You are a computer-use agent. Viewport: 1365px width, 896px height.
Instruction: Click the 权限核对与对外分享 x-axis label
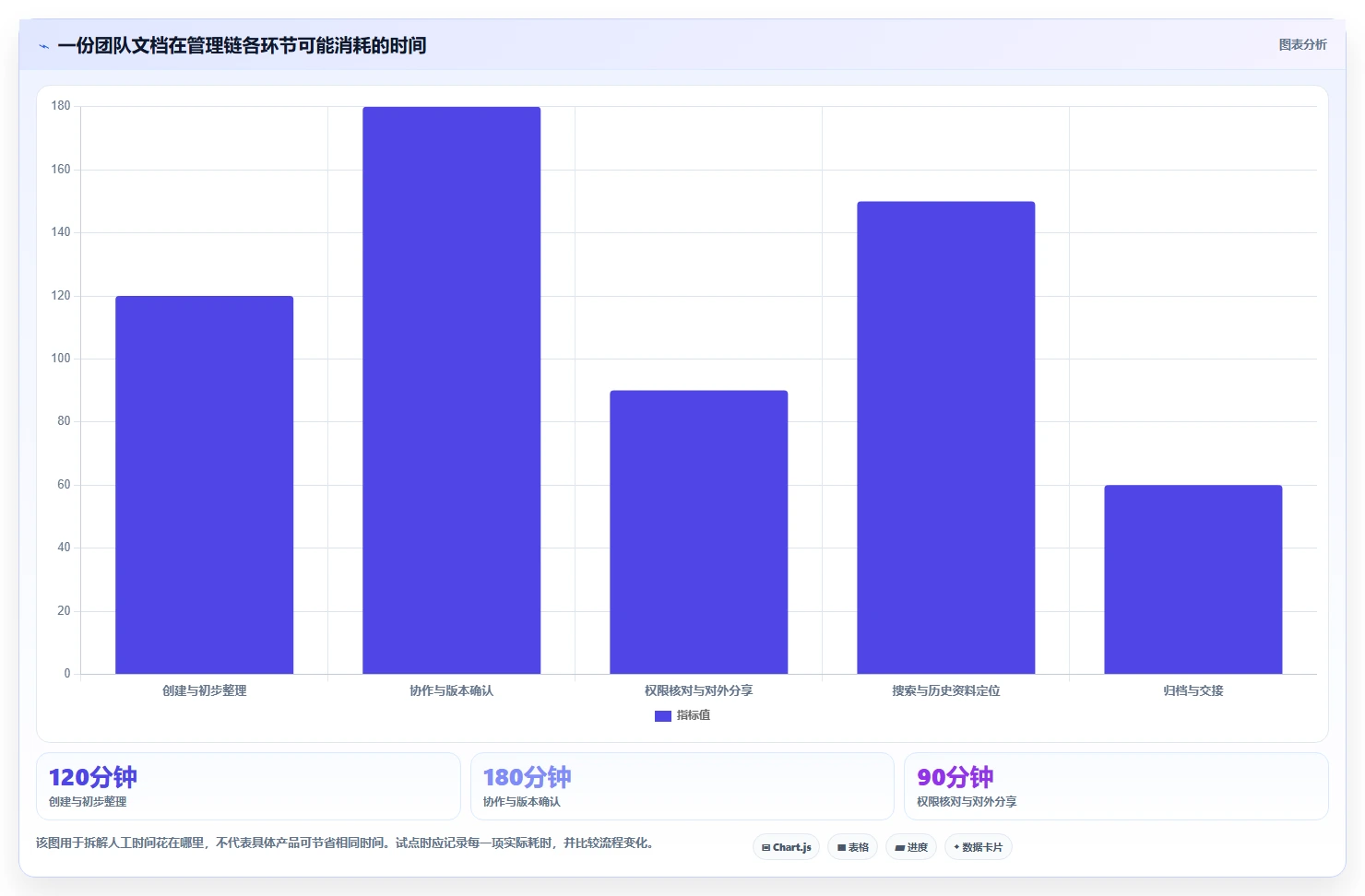click(699, 690)
